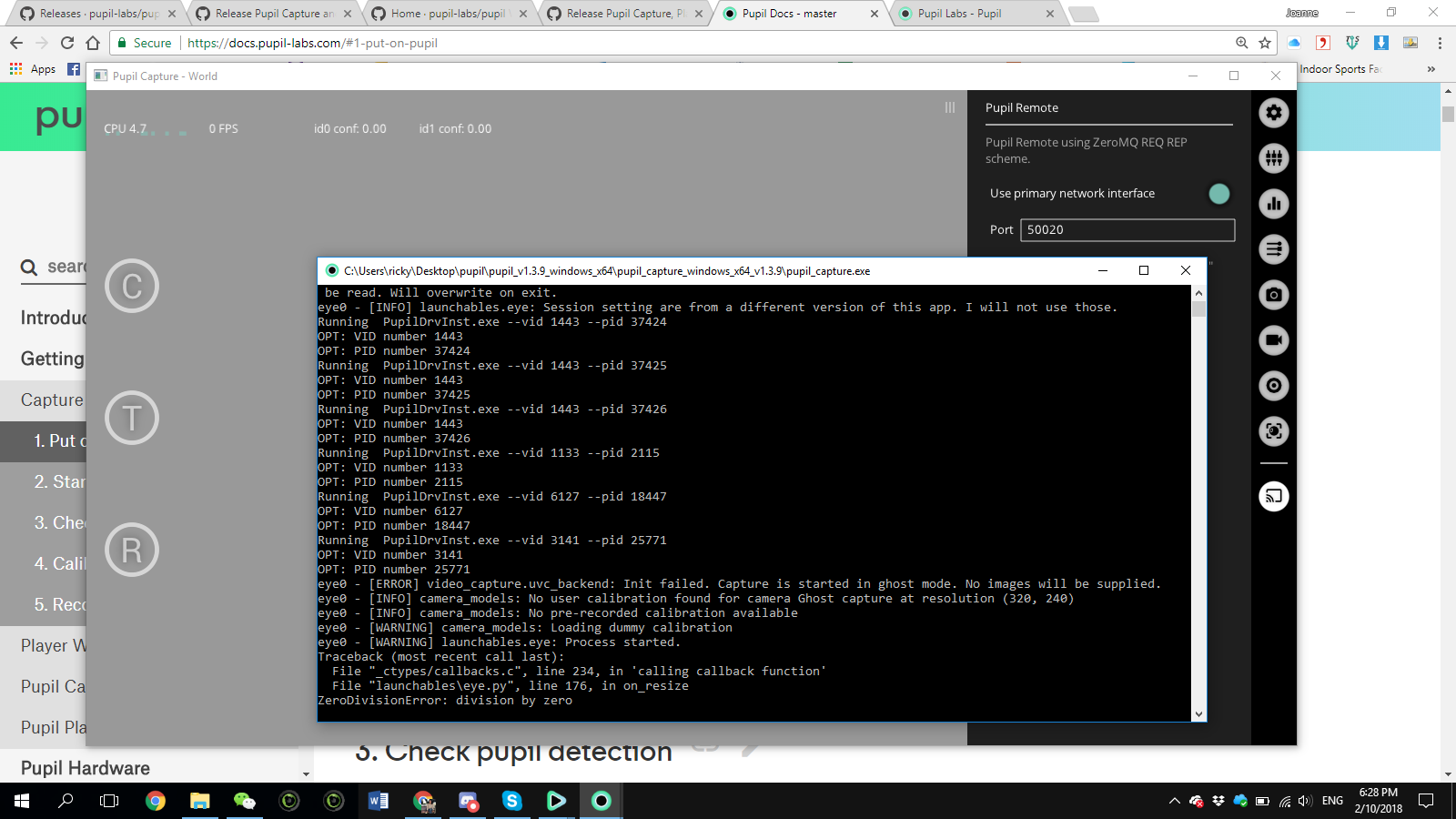The height and width of the screenshot is (819, 1456).
Task: Switch to Releases pupil-labs browser tab
Action: (97, 14)
